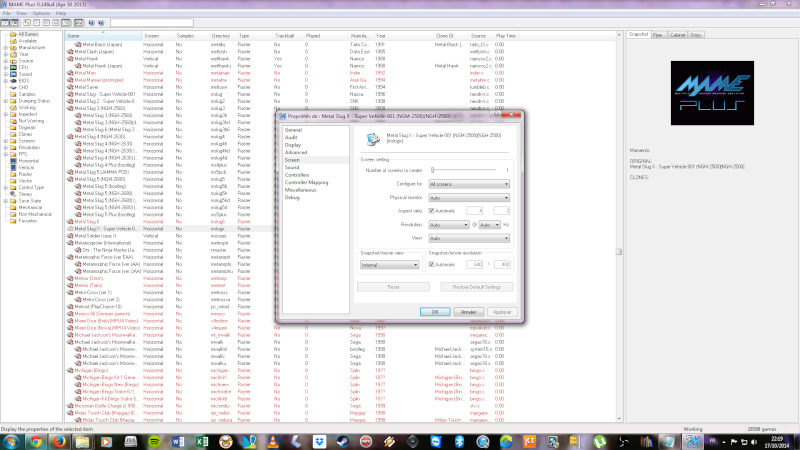Click the Windows Start button

[x=11, y=442]
